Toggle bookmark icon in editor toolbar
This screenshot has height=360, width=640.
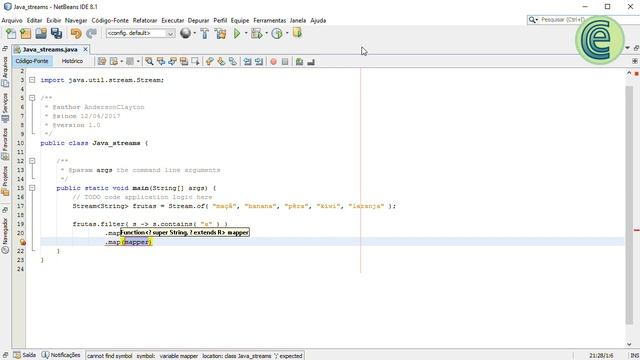233,62
